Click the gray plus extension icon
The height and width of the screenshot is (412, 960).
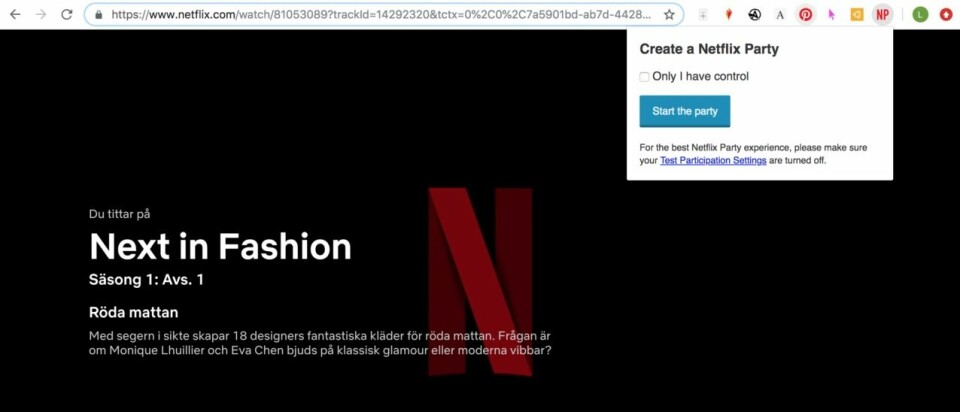click(703, 15)
